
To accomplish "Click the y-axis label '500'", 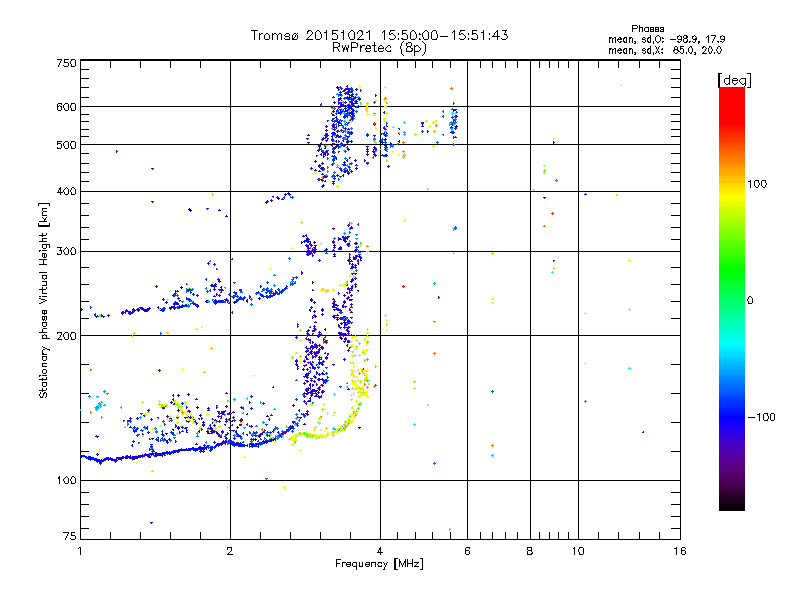I will click(66, 145).
